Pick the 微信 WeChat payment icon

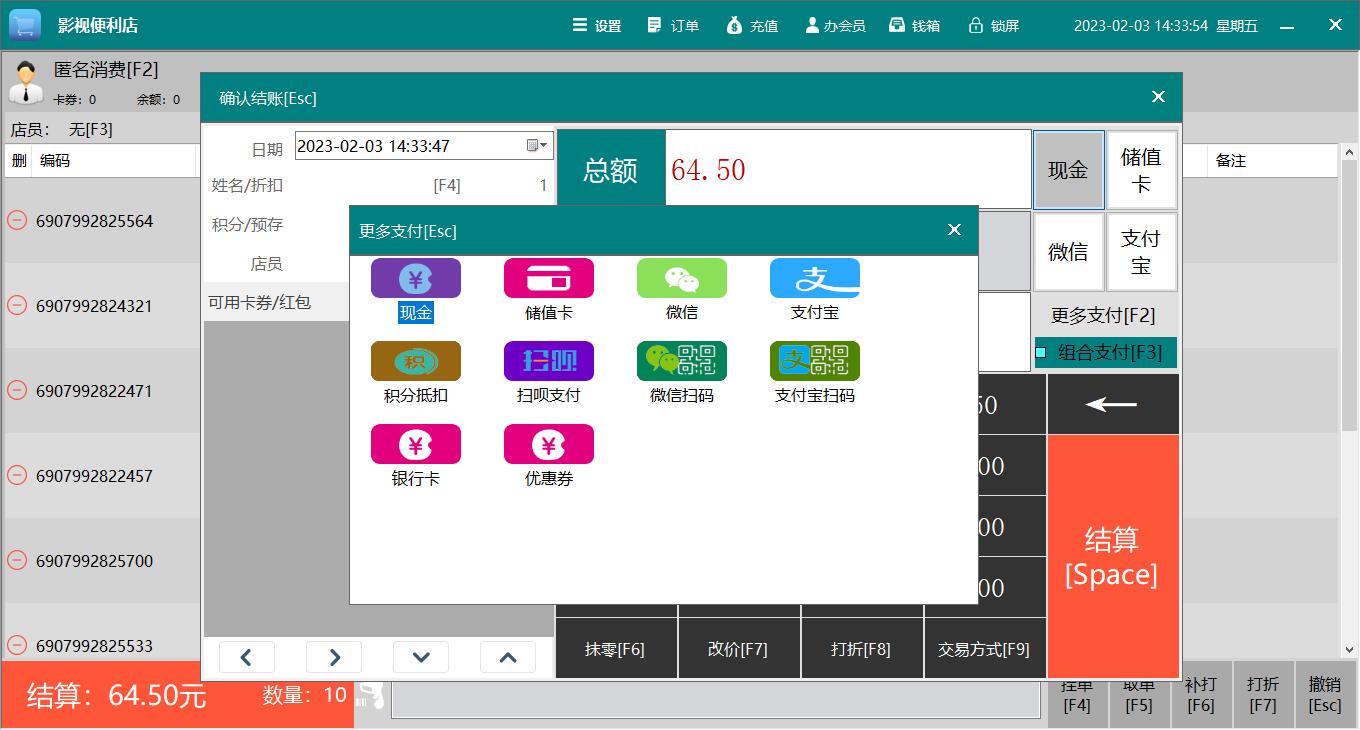(681, 279)
